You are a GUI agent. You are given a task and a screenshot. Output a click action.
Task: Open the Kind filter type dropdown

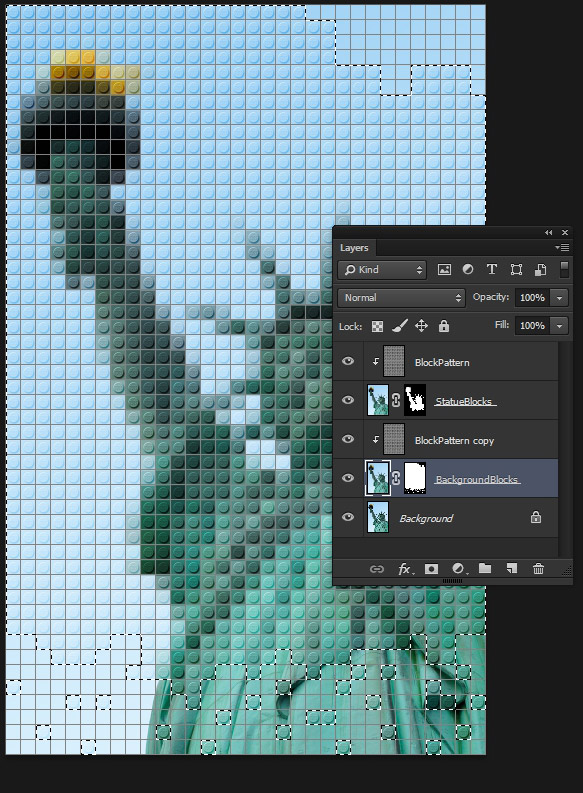tap(382, 270)
